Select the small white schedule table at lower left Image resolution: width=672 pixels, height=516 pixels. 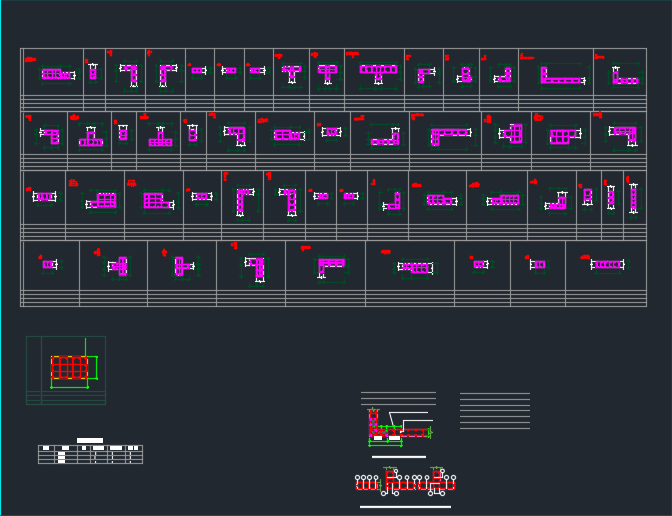[90, 454]
